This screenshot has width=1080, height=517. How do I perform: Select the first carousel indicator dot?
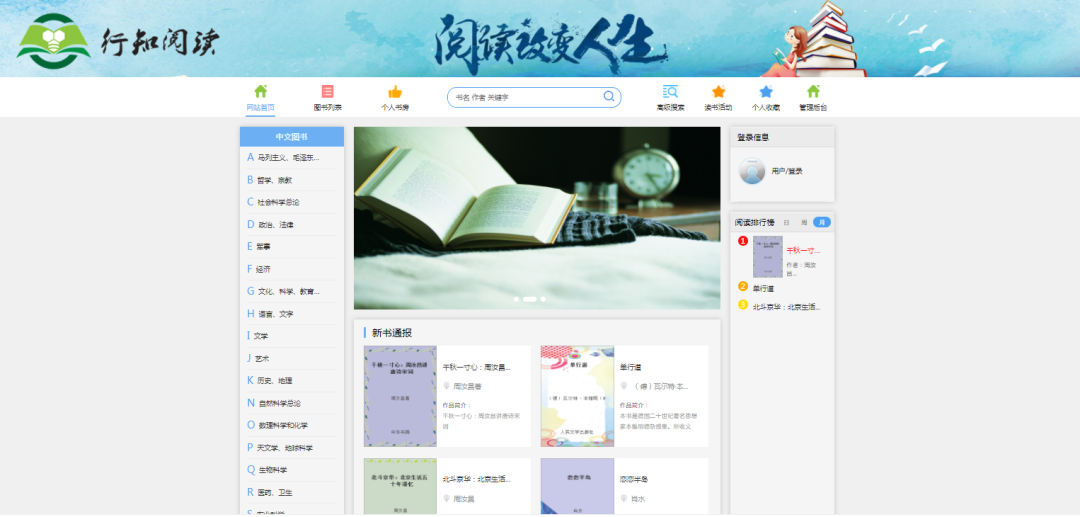coord(517,299)
